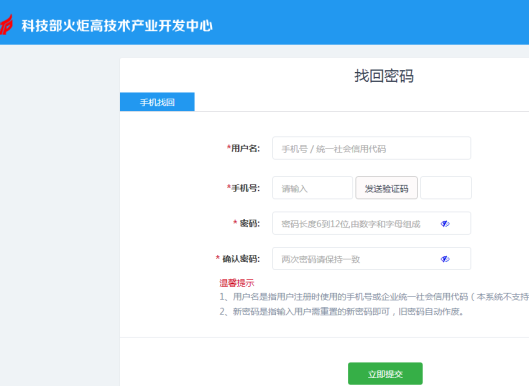Click the *手机号: field label
529x387 pixels.
coord(243,188)
